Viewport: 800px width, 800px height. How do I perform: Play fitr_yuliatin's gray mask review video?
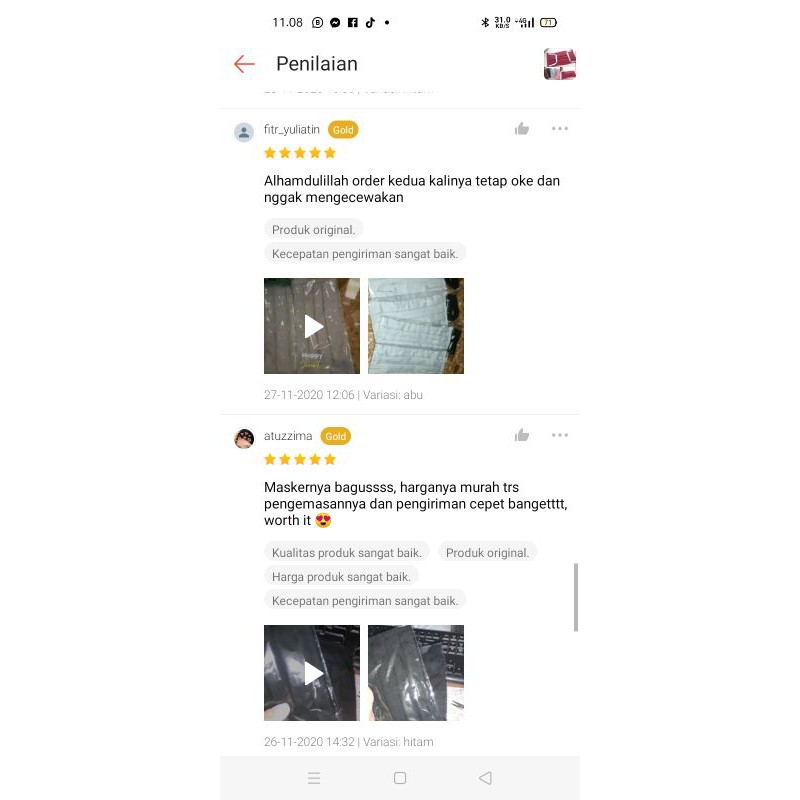[312, 326]
